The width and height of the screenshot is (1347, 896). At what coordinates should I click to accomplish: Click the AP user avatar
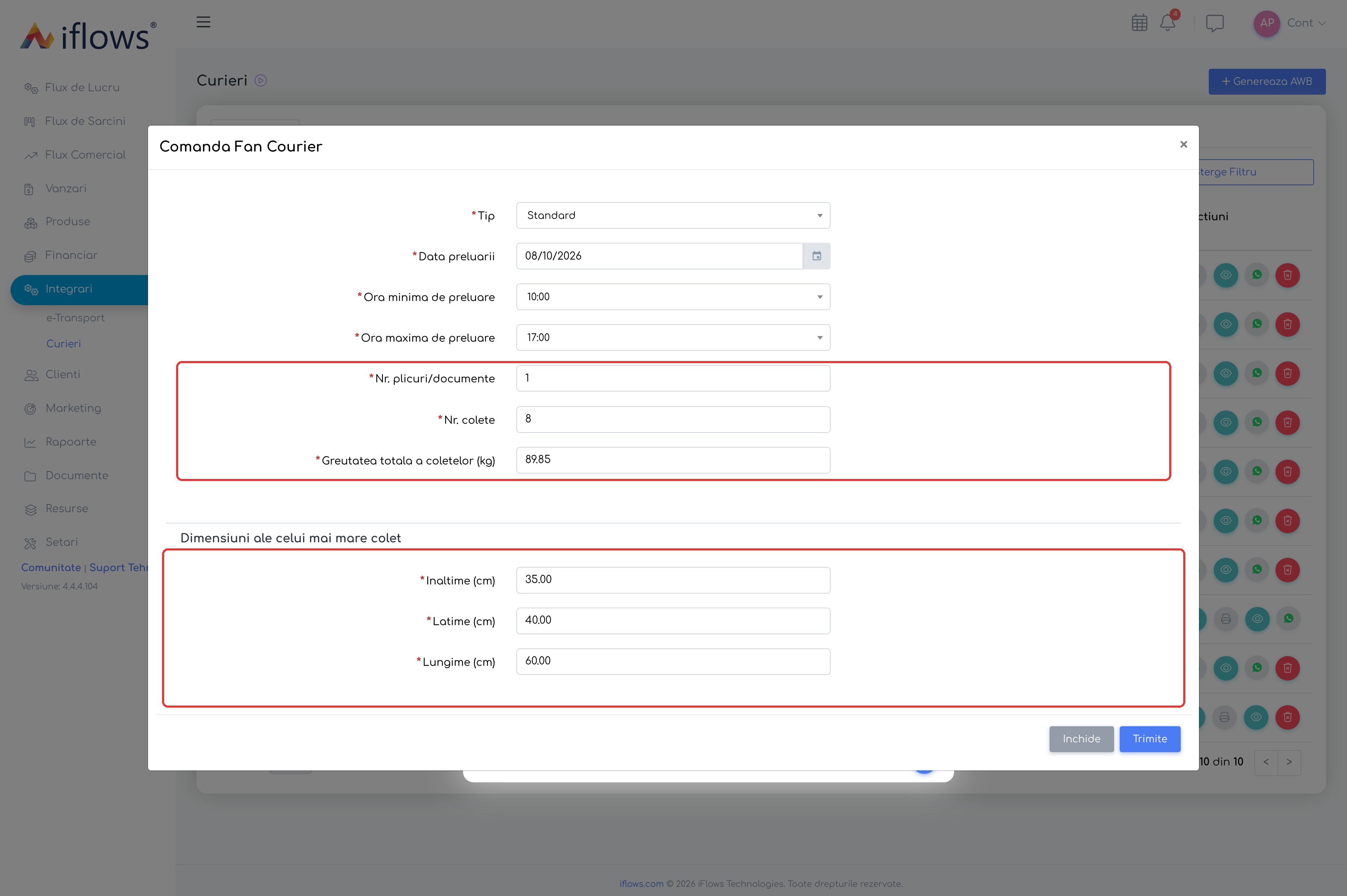(1266, 24)
